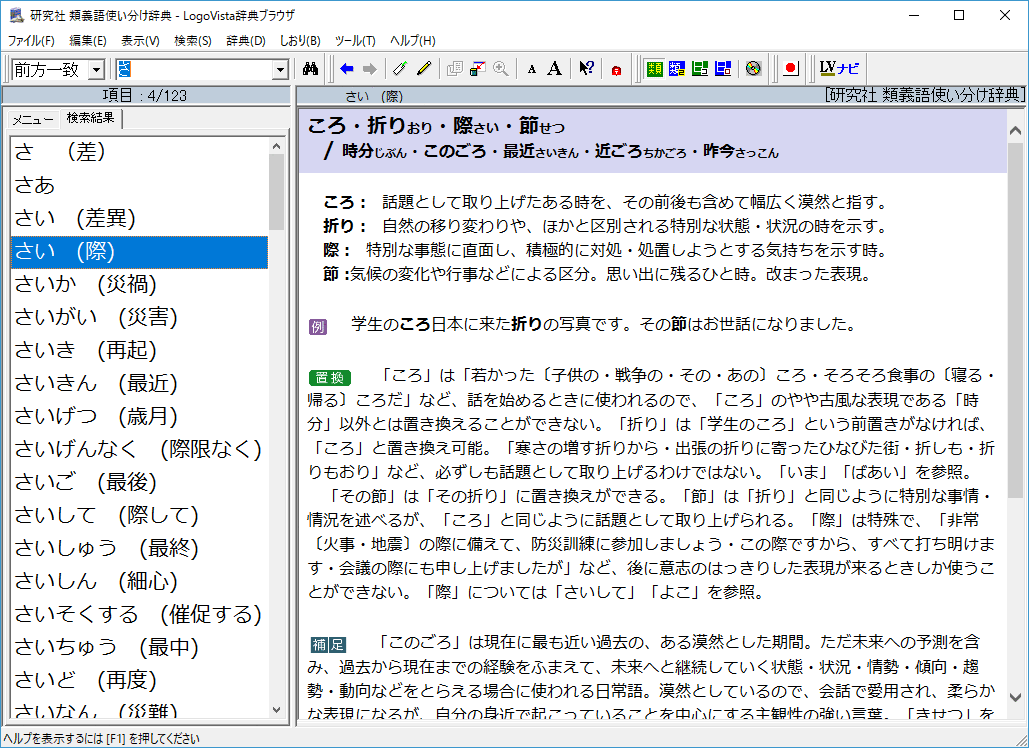
Task: Select the さいして (際して) entry
Action: point(139,516)
